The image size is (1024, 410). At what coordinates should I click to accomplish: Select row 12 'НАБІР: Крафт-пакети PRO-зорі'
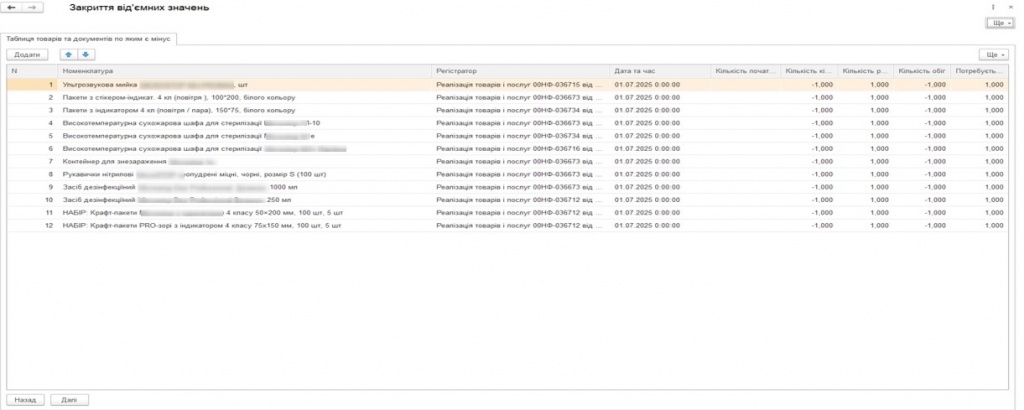pyautogui.click(x=200, y=226)
